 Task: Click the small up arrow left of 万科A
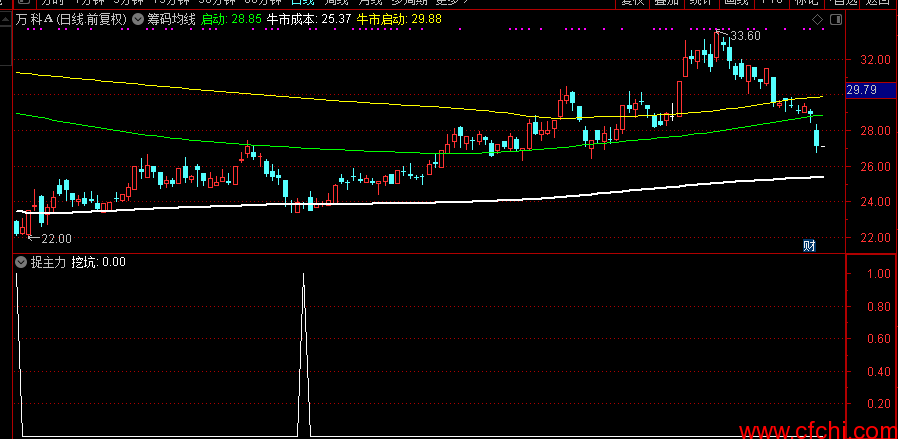[x=6, y=20]
